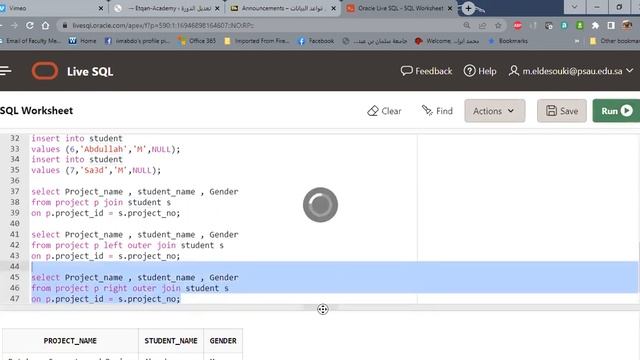
Task: Open the Imported From Fire... bookmarks folder
Action: (x=257, y=41)
